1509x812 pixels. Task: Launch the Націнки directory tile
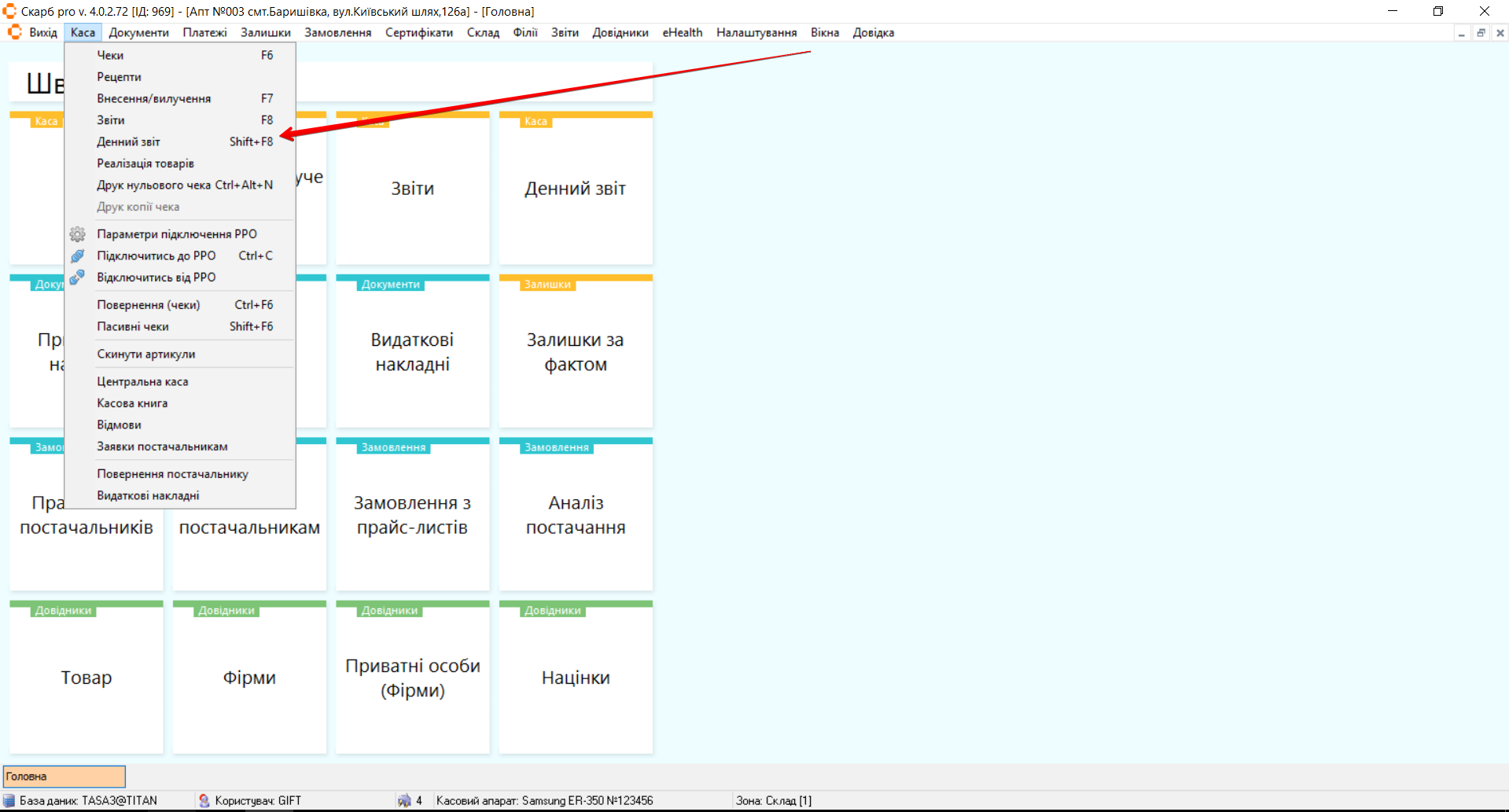click(x=575, y=678)
